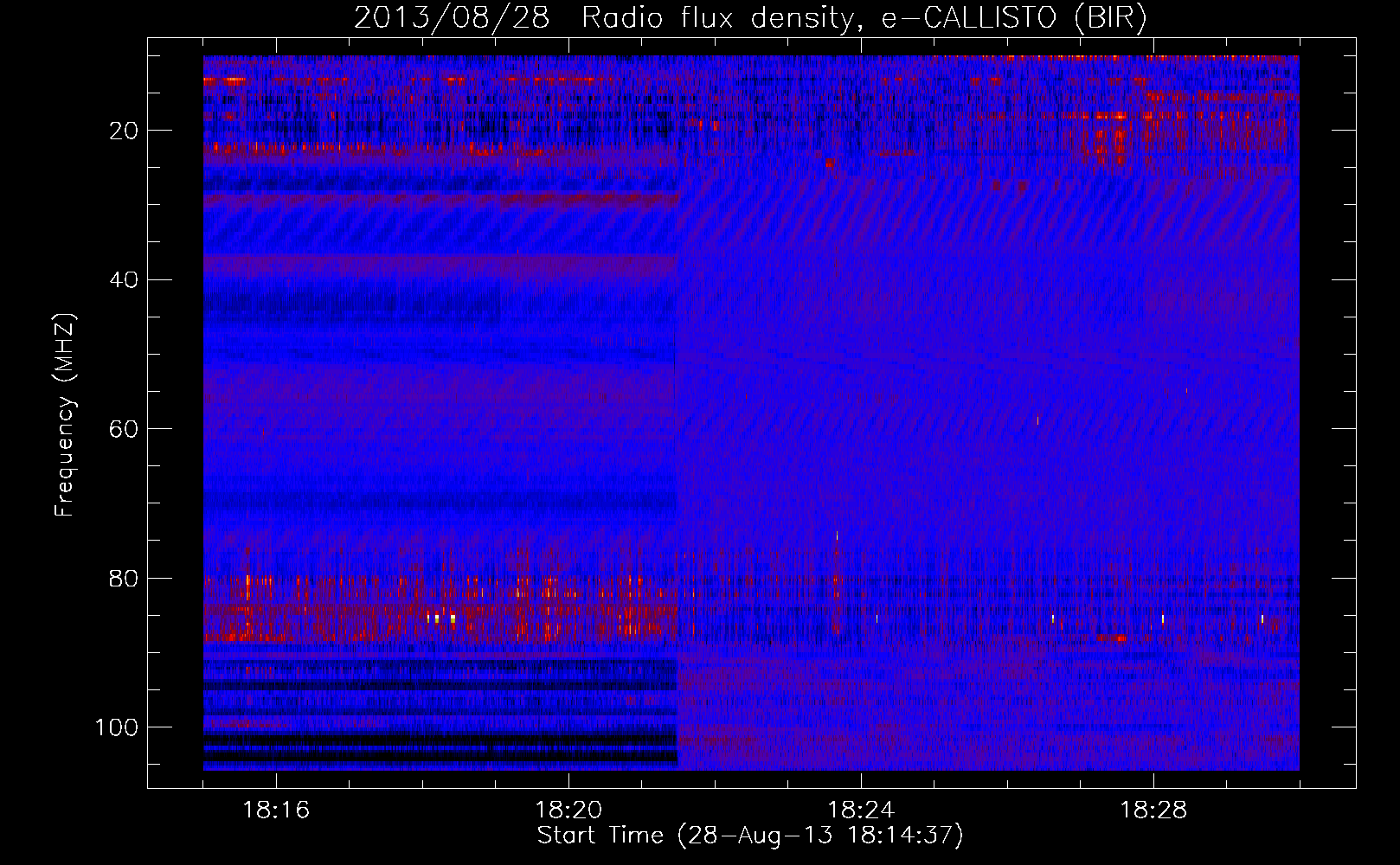Click the frequency tick label 20

[124, 131]
